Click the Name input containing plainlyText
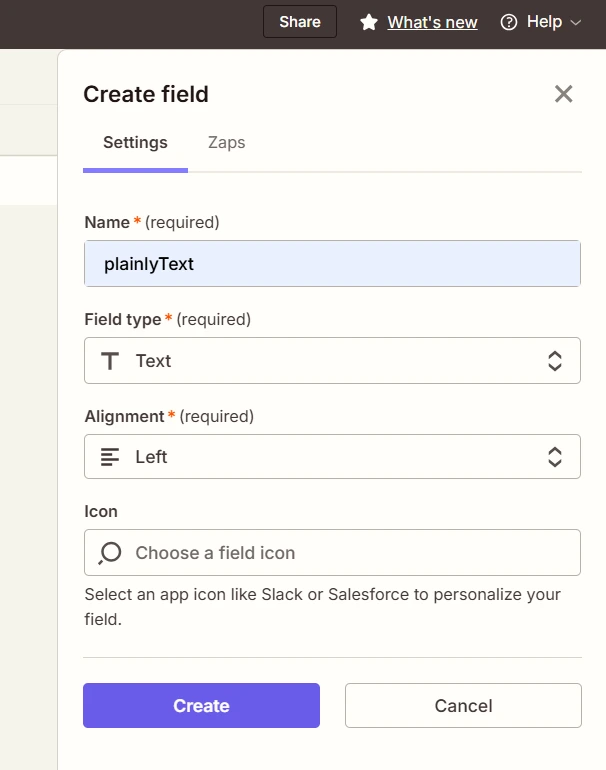 (332, 264)
